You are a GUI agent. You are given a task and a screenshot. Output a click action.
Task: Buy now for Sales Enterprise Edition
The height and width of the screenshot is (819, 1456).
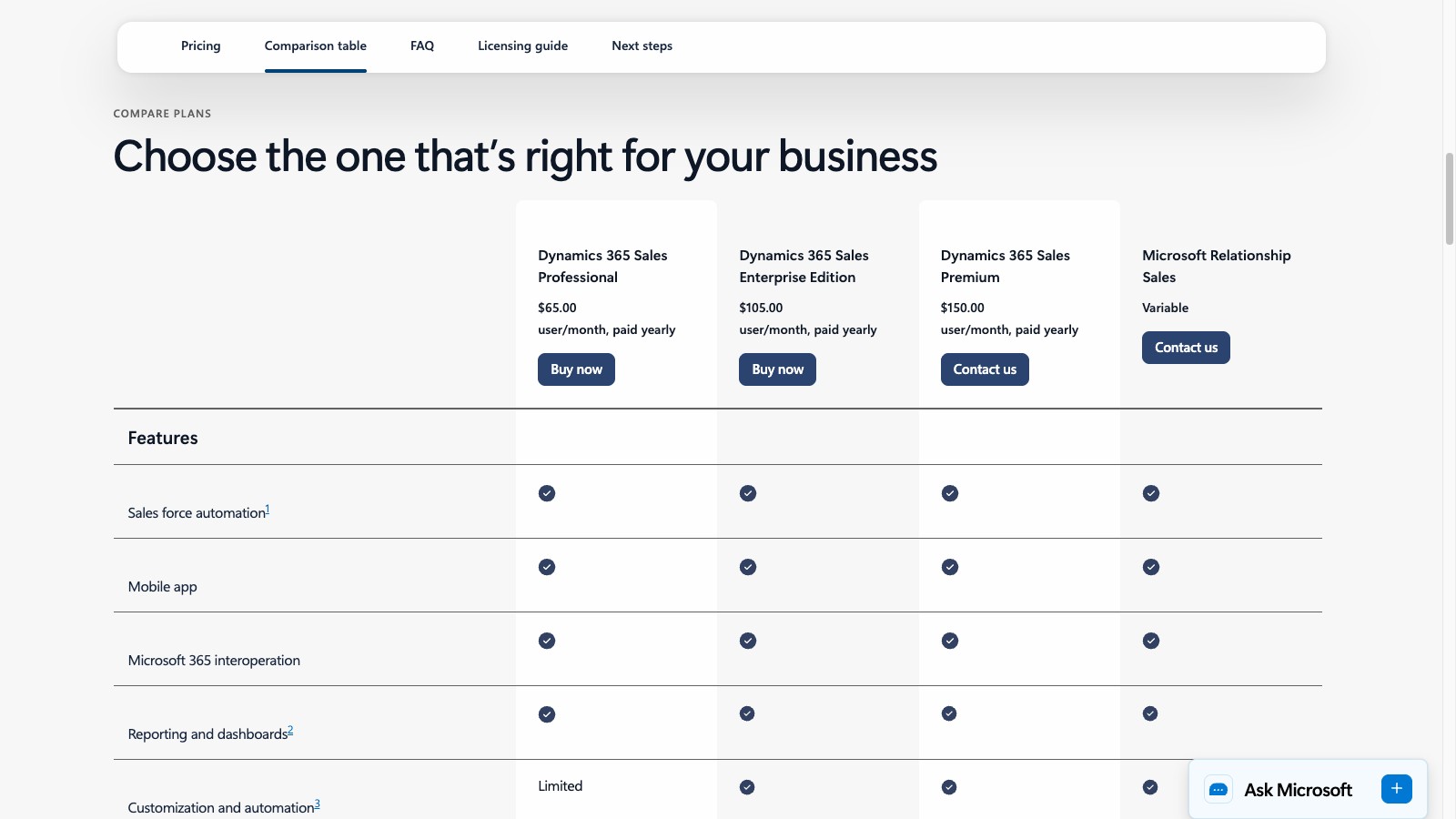click(777, 369)
